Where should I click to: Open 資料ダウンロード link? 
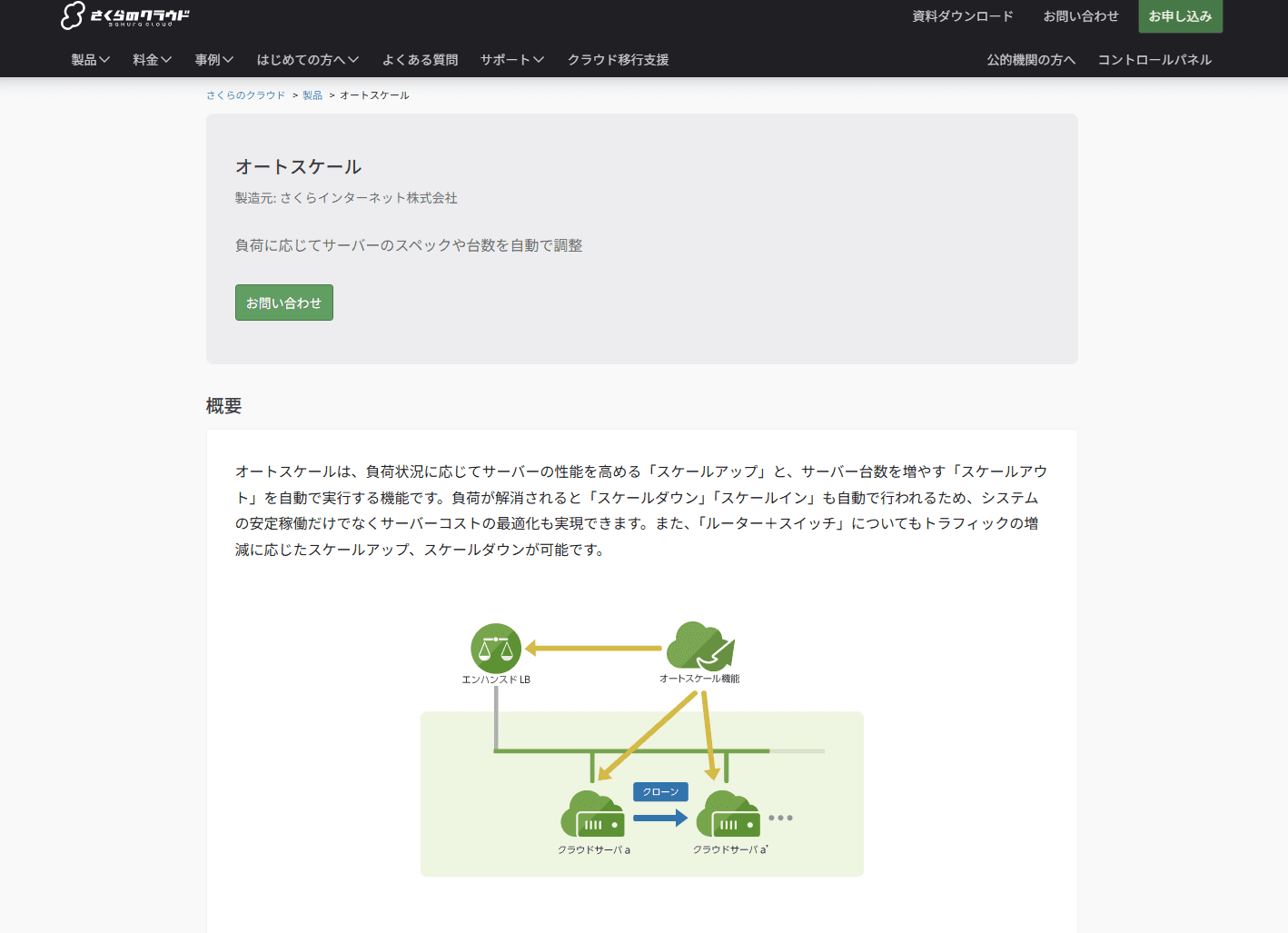pos(963,16)
